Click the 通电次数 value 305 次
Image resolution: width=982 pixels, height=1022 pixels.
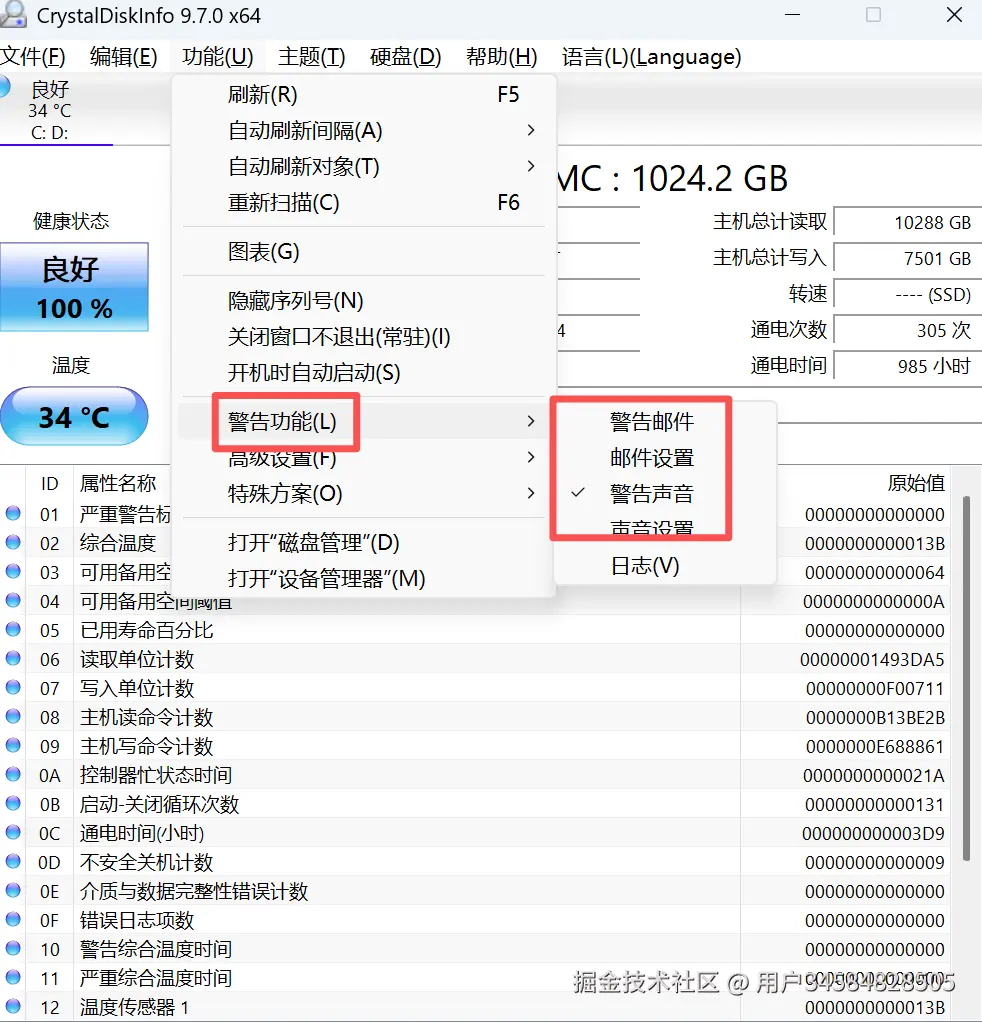click(906, 330)
